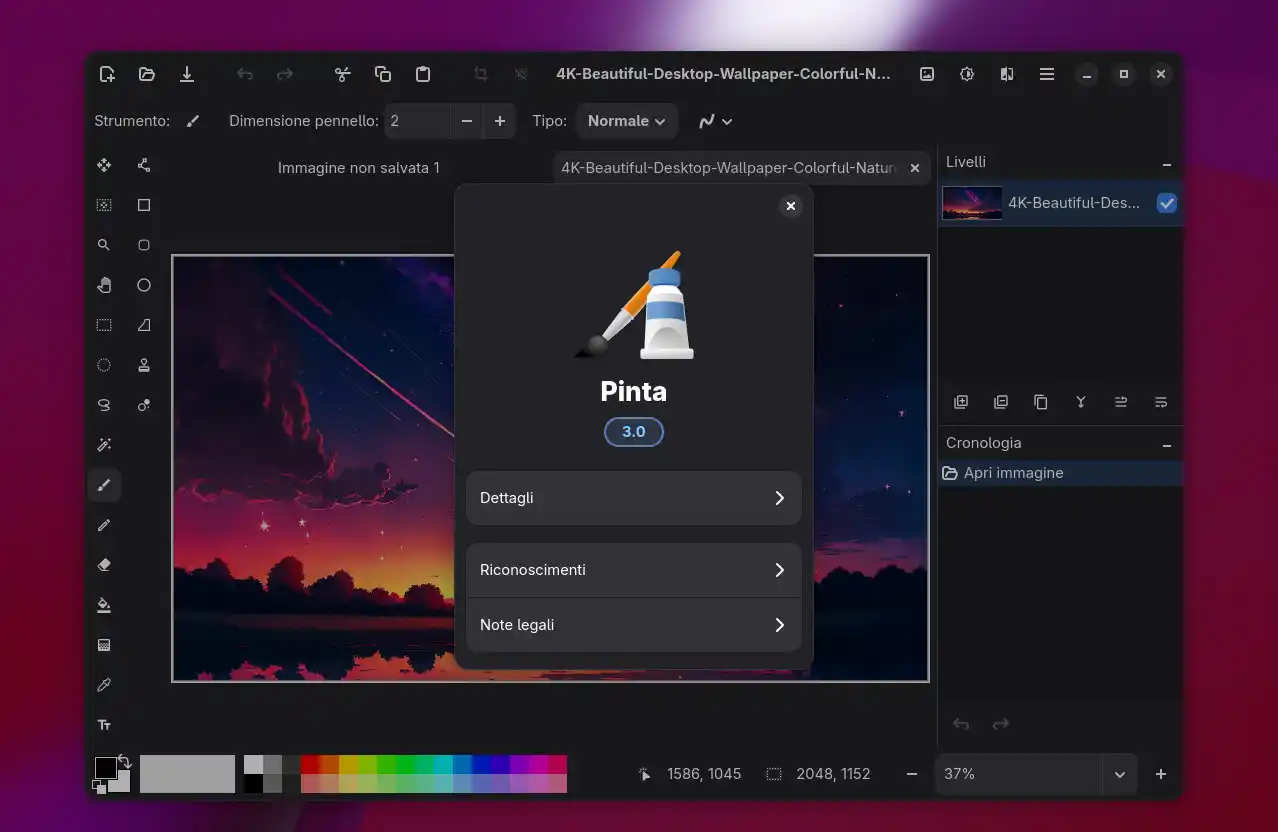1278x832 pixels.
Task: Select the Pan hand tool
Action: coord(104,285)
